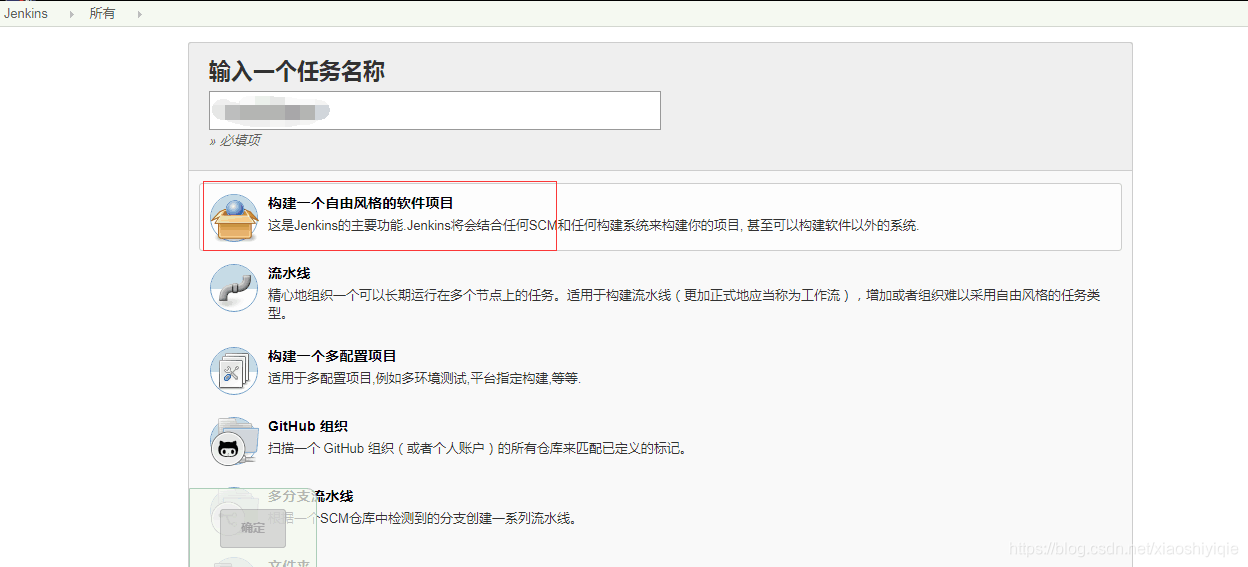Click the multi-configuration project tools icon
Image resolution: width=1248 pixels, height=567 pixels.
(234, 371)
